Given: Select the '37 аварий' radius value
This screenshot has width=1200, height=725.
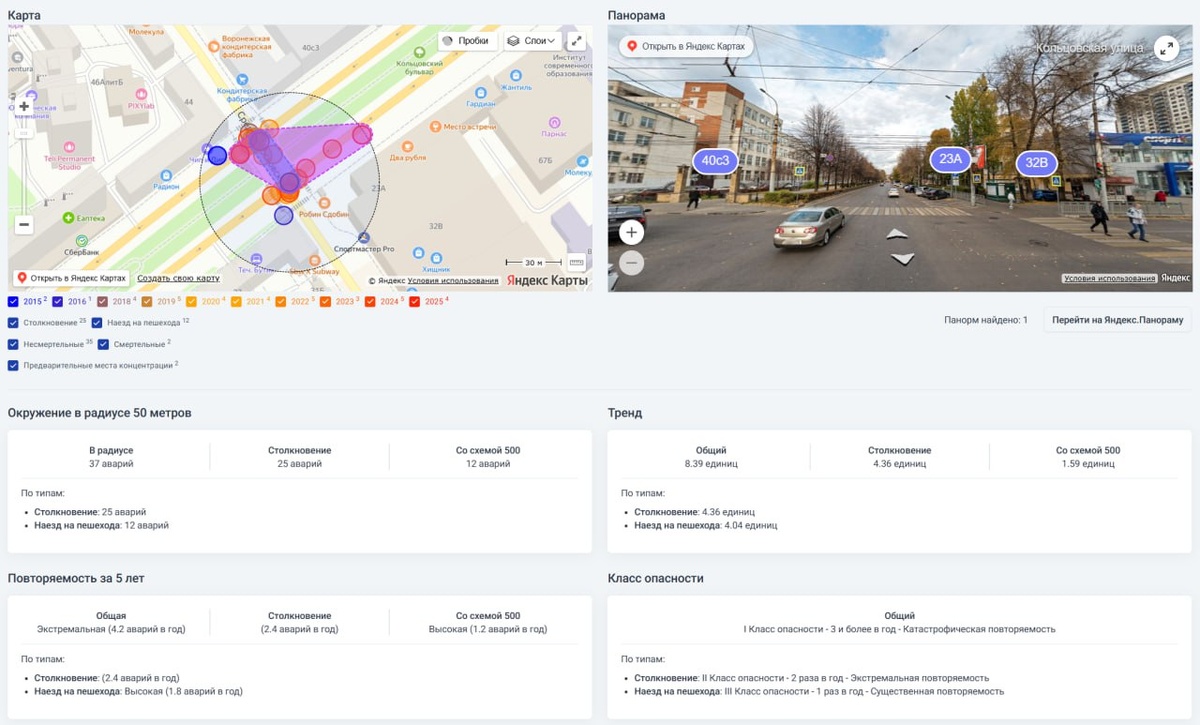Looking at the screenshot, I should click(111, 464).
